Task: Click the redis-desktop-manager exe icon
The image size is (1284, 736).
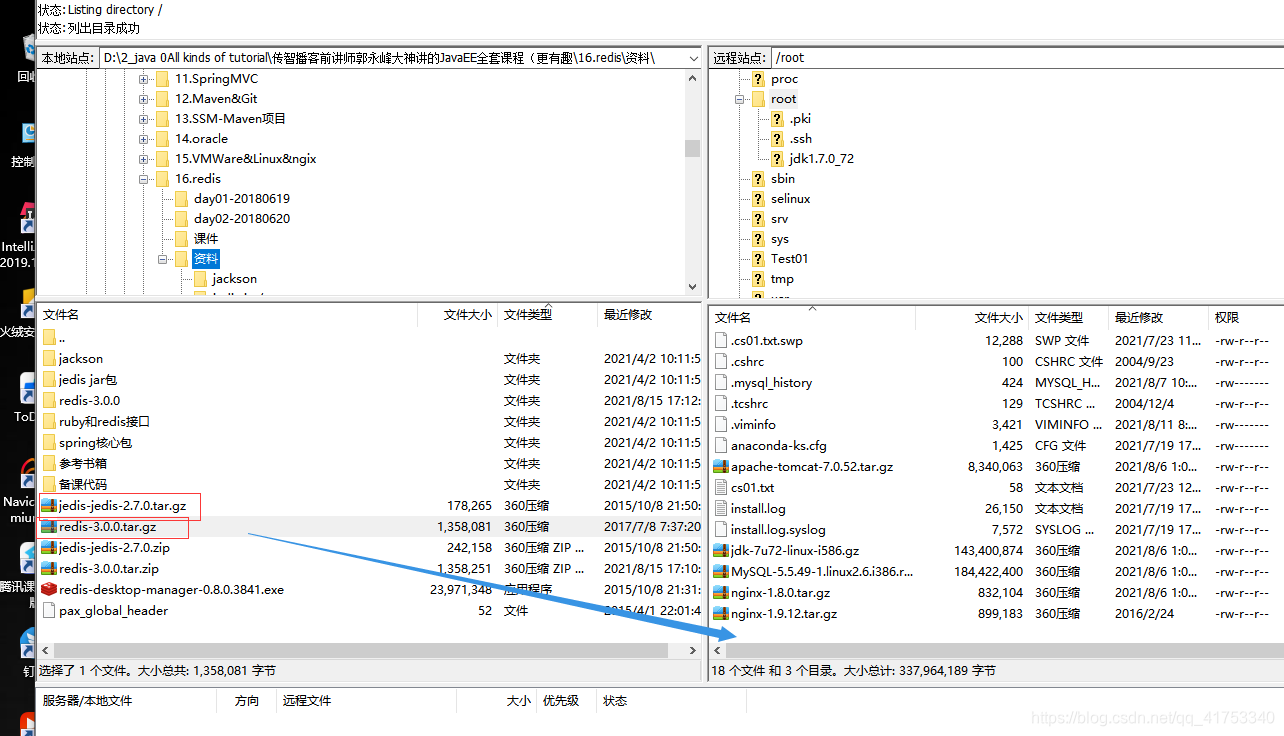Action: (49, 590)
